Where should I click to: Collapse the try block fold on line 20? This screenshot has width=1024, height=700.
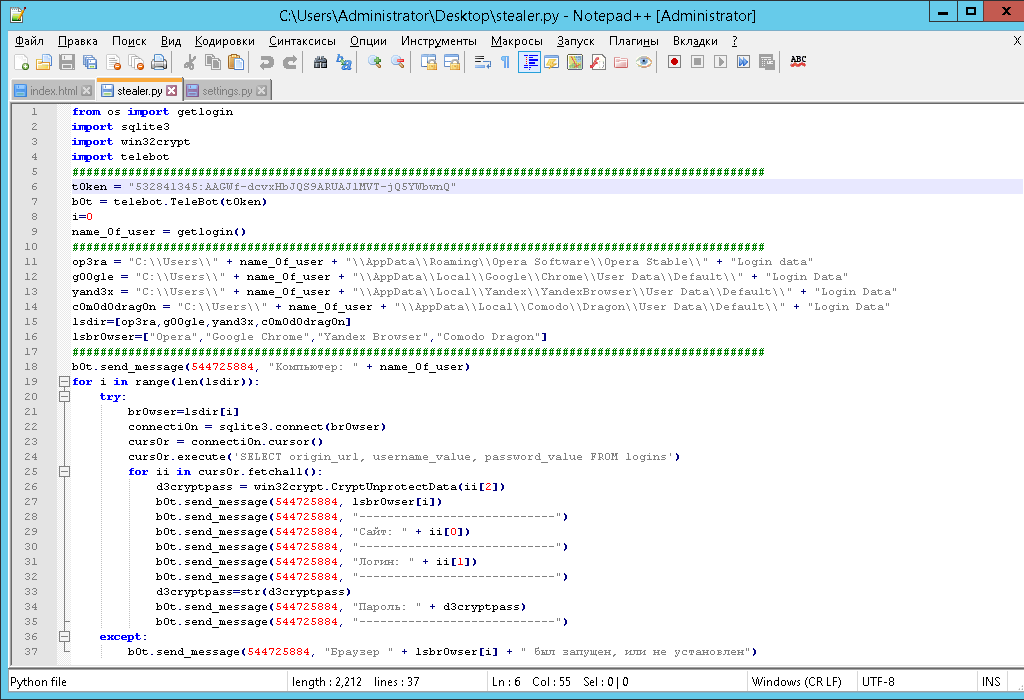point(64,396)
